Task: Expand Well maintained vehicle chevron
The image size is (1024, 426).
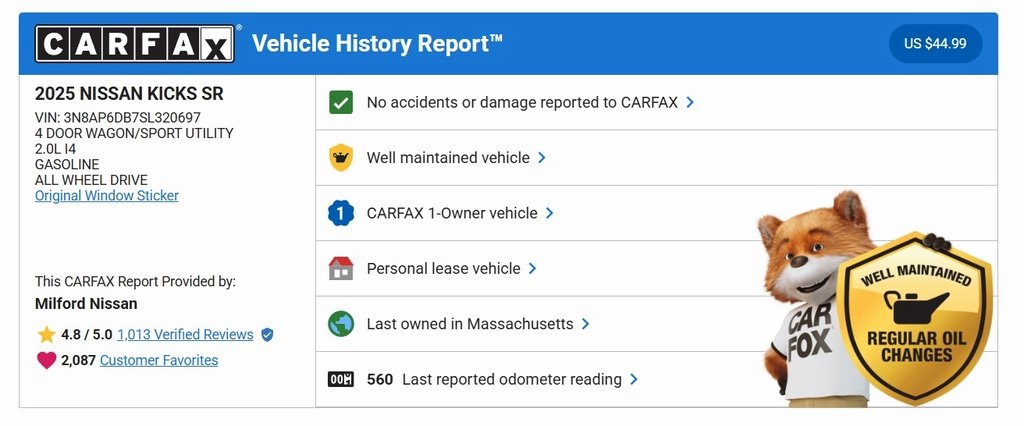Action: pyautogui.click(x=542, y=158)
